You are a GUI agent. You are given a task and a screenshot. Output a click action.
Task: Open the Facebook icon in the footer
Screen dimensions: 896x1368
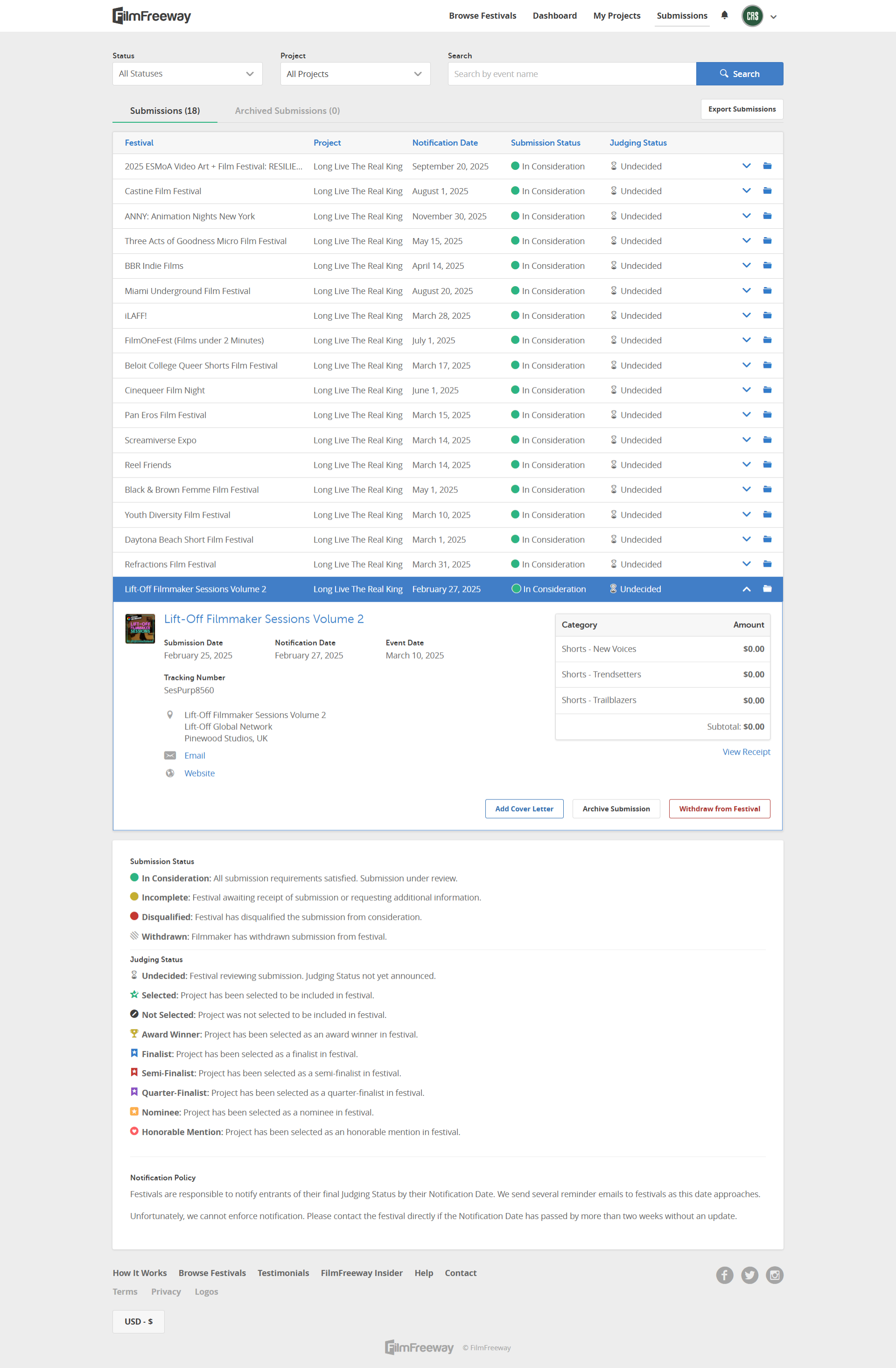point(724,1276)
